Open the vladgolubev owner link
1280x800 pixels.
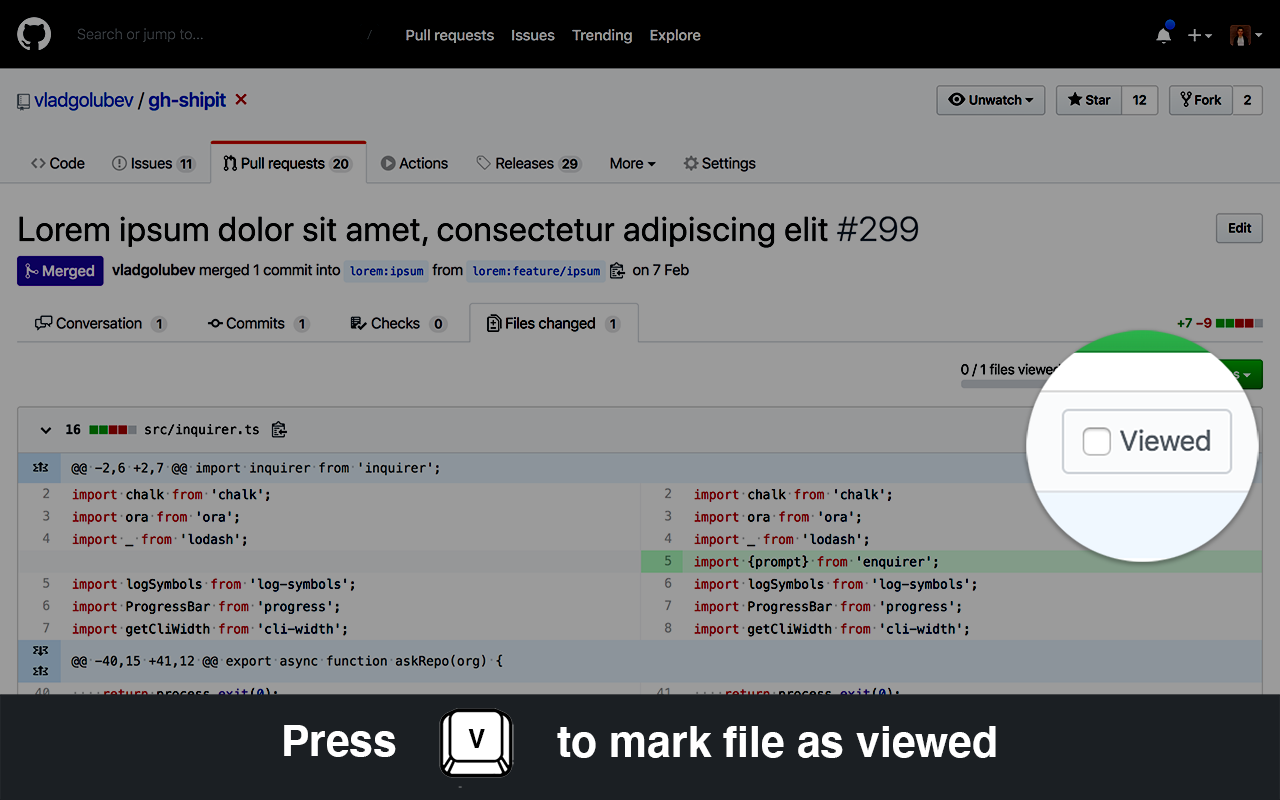pyautogui.click(x=84, y=100)
